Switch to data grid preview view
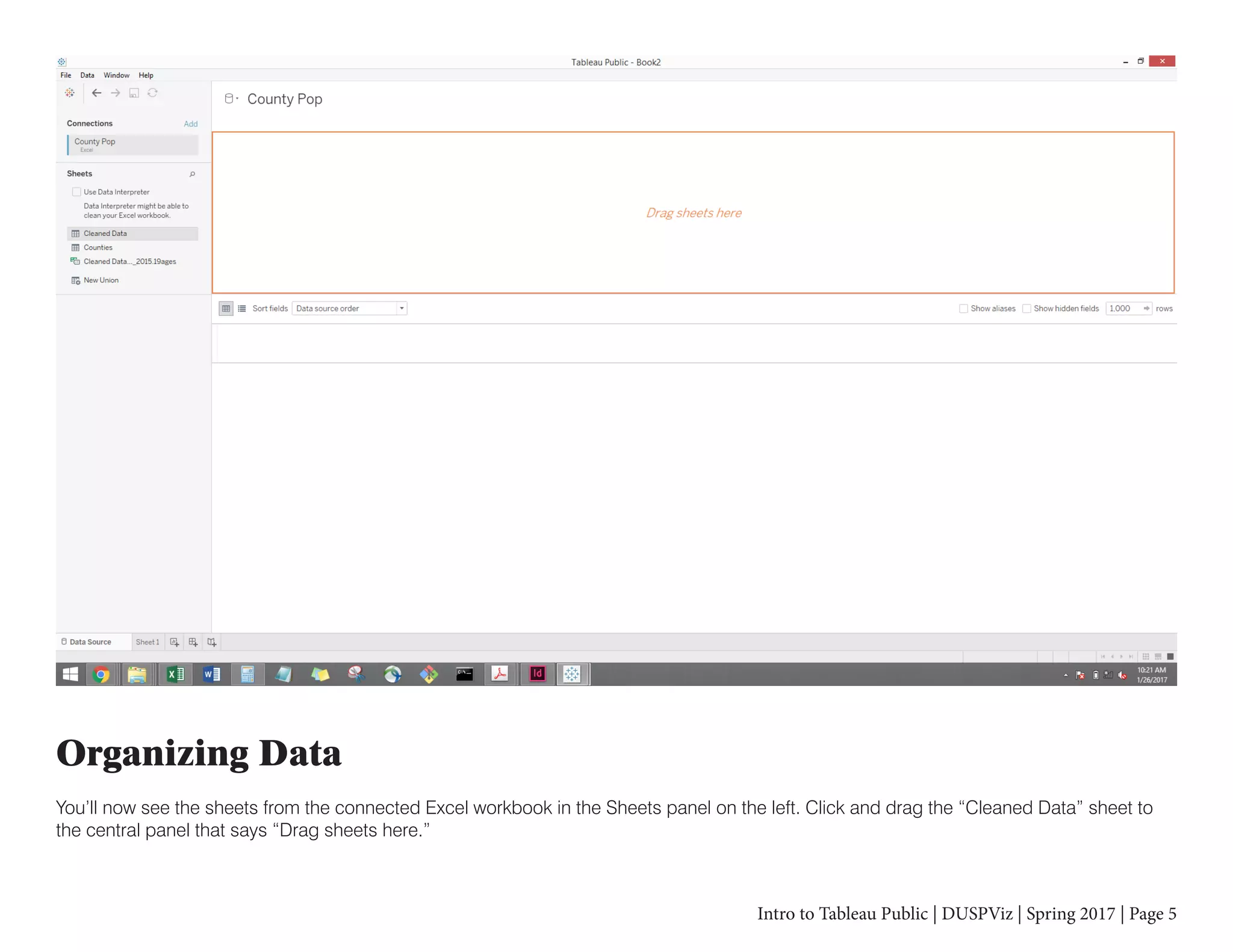Image resolution: width=1233 pixels, height=952 pixels. 226,308
